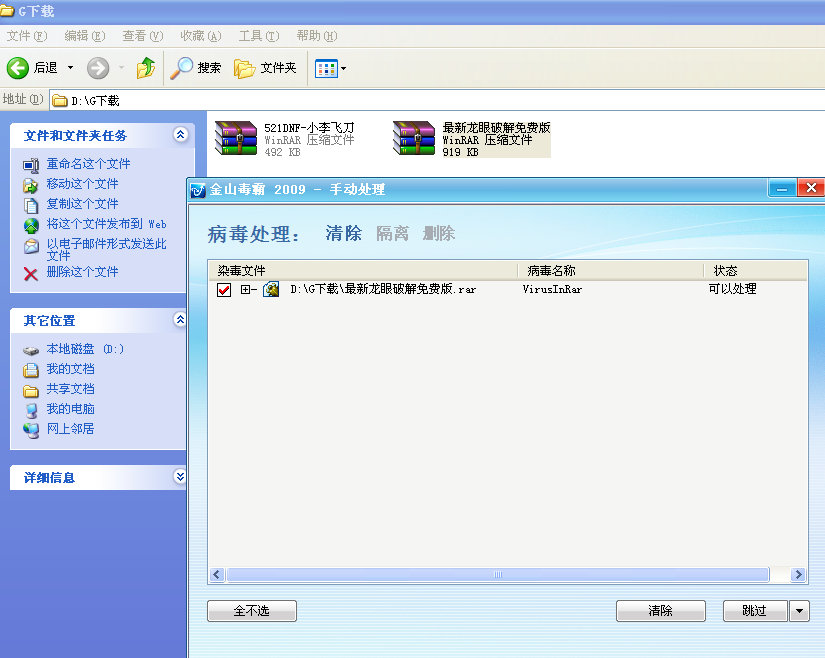The width and height of the screenshot is (825, 658).
Task: Click the horizontal scrollbar right arrow
Action: coord(798,574)
